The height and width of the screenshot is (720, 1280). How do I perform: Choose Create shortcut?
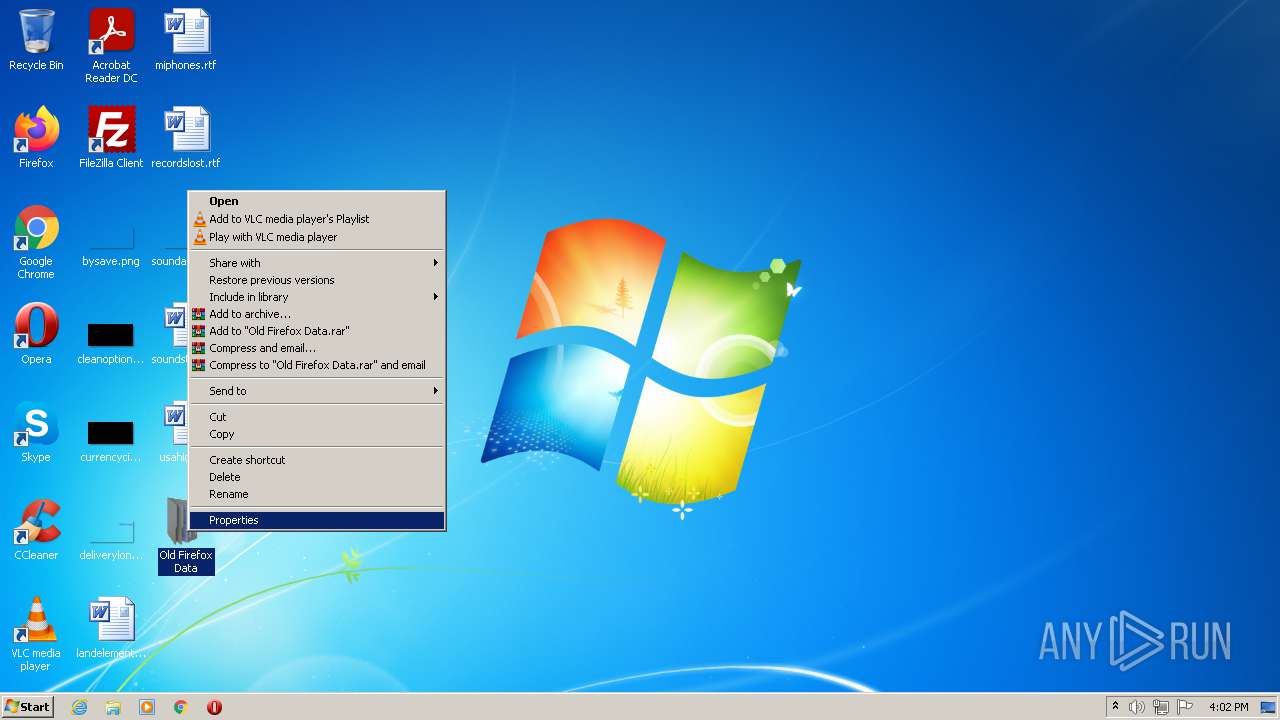tap(317, 460)
